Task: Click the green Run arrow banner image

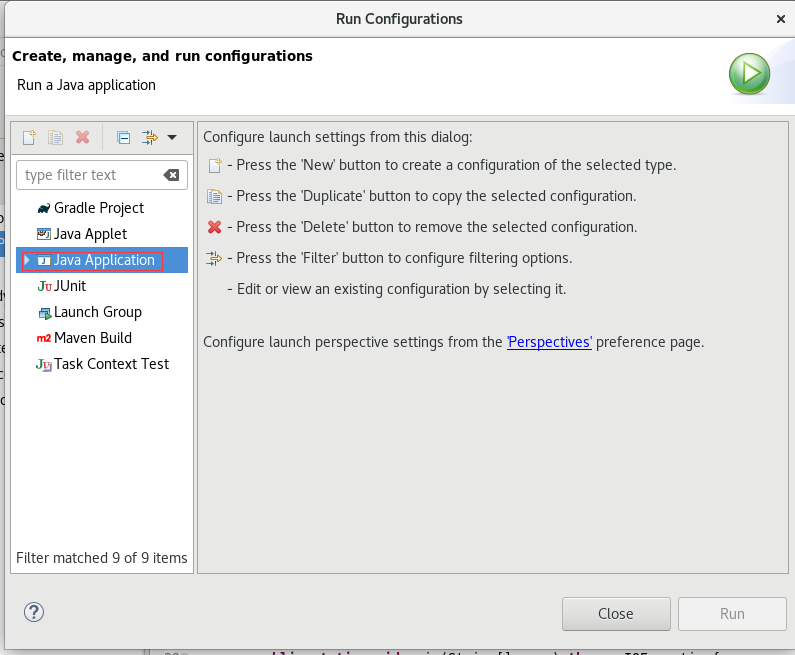Action: click(749, 74)
